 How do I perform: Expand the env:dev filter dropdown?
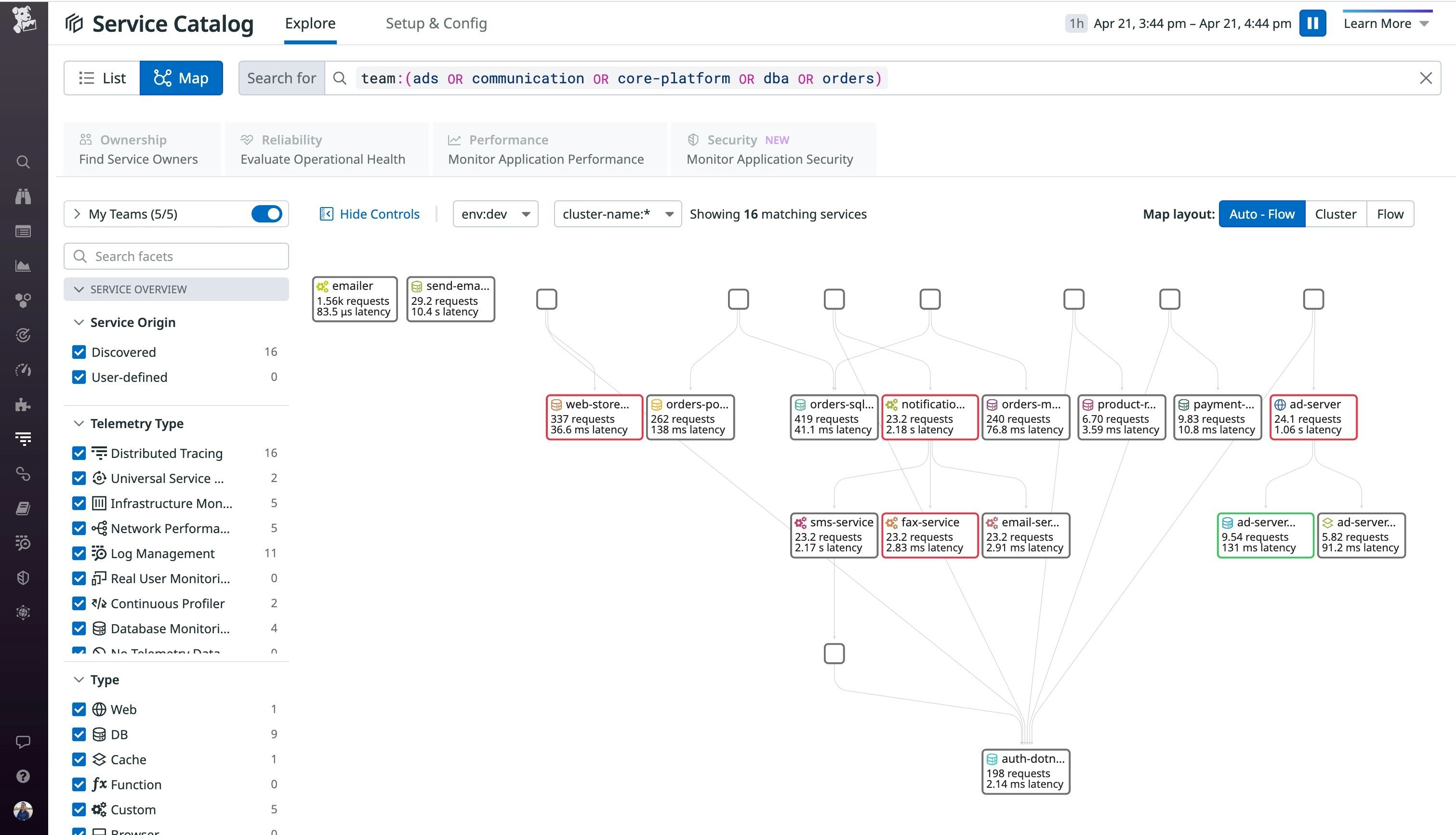click(x=494, y=213)
